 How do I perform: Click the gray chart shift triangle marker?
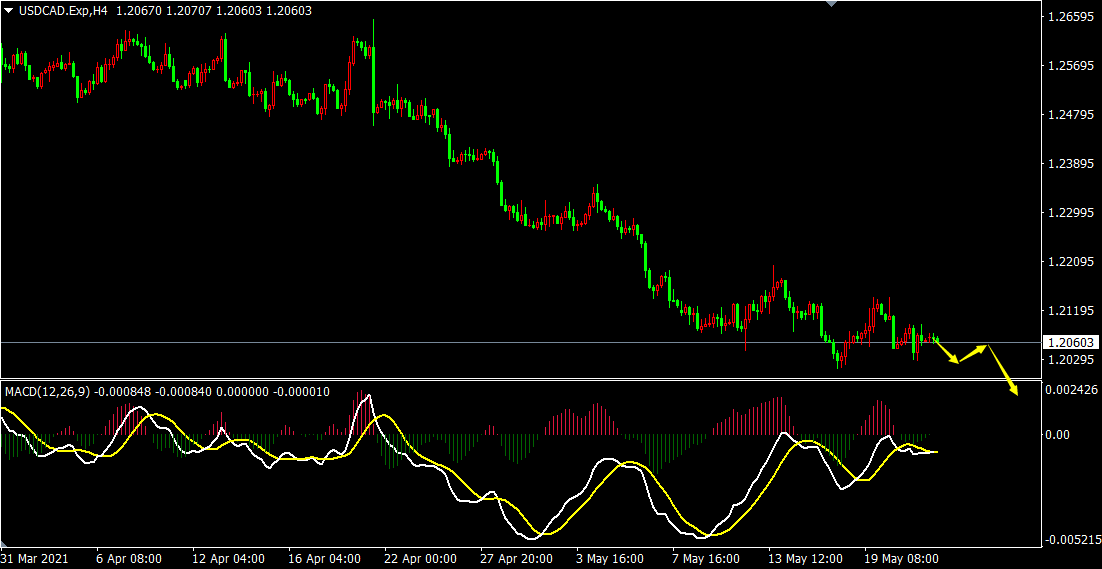click(x=830, y=4)
